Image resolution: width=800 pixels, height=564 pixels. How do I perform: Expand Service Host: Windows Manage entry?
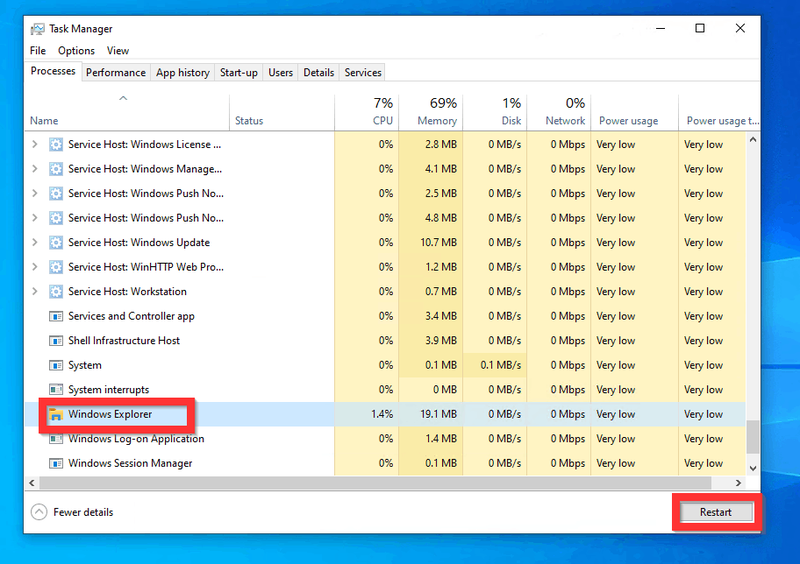point(35,169)
